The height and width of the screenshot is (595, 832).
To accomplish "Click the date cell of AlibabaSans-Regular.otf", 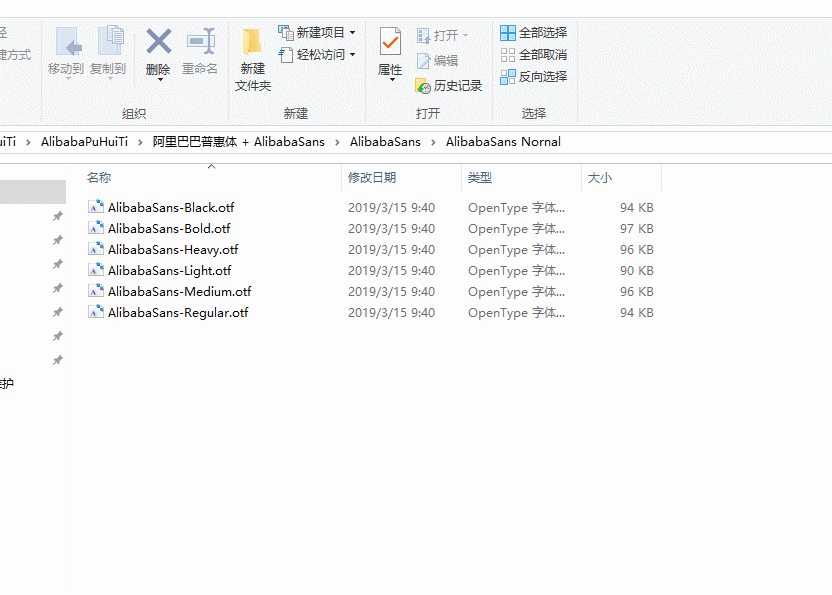I will tap(392, 313).
